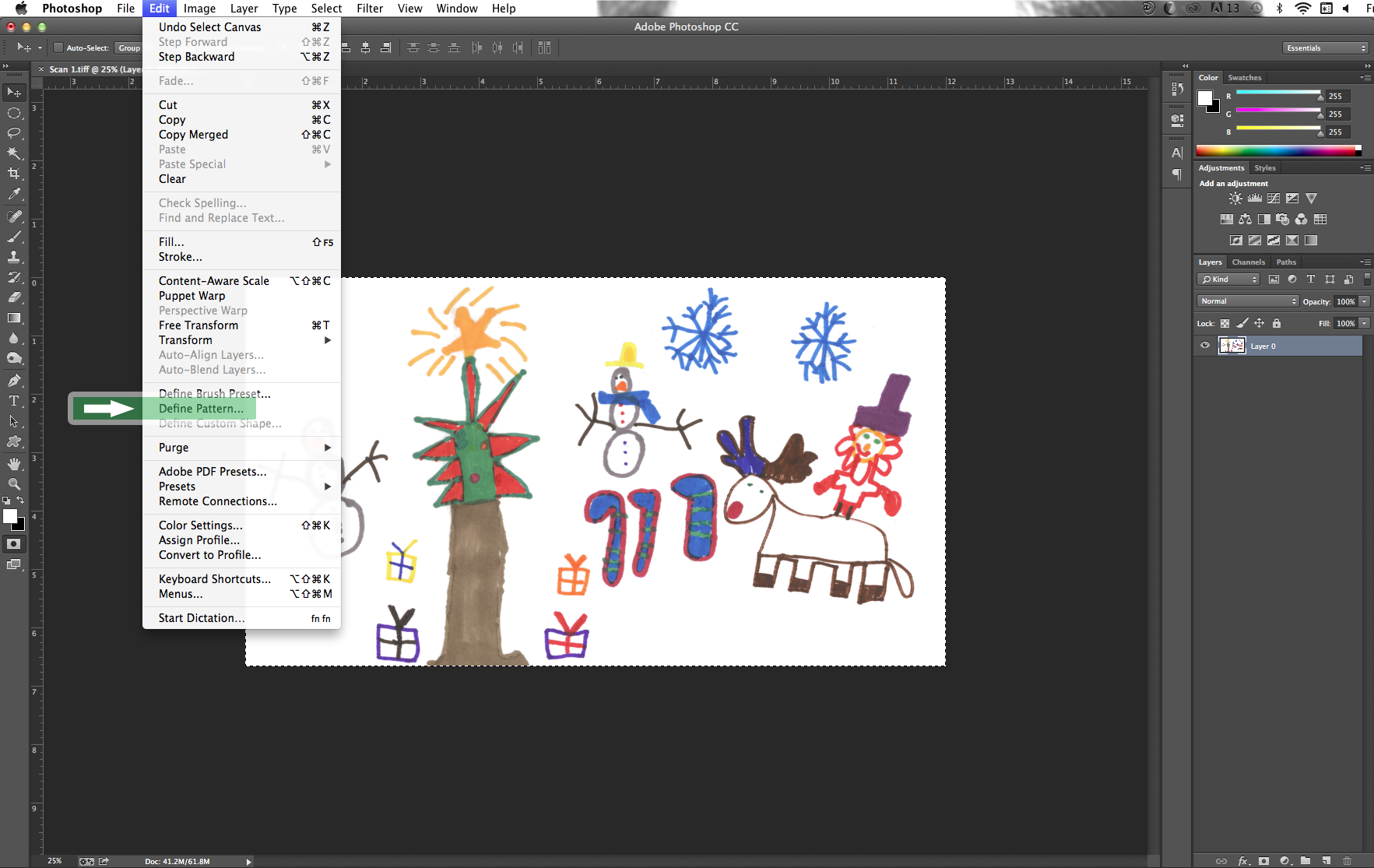Click the foreground color swatch in toolbar

tap(10, 517)
